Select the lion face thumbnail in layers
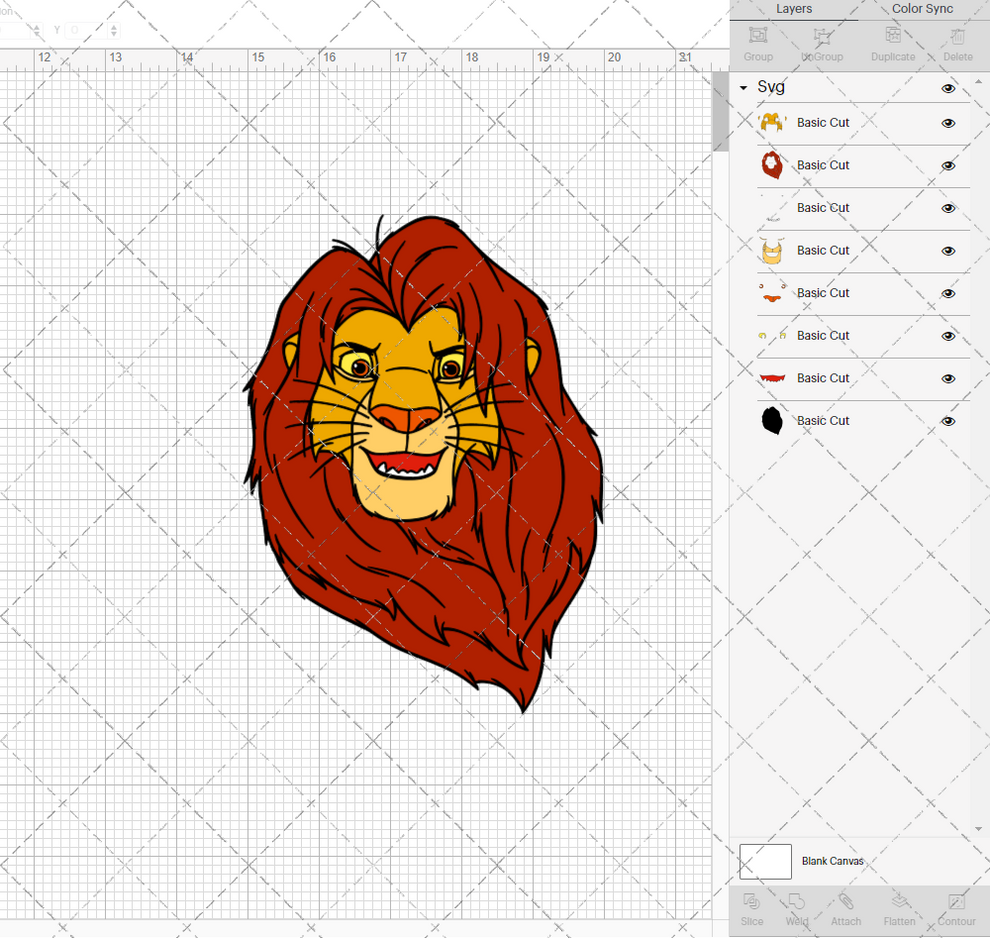 click(x=771, y=251)
